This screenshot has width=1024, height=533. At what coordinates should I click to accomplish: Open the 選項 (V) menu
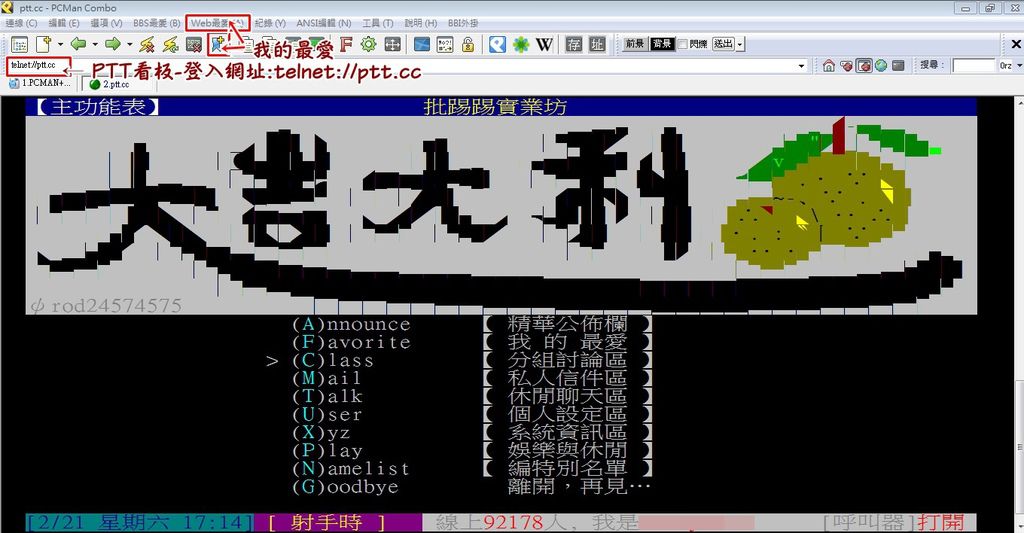pos(106,23)
